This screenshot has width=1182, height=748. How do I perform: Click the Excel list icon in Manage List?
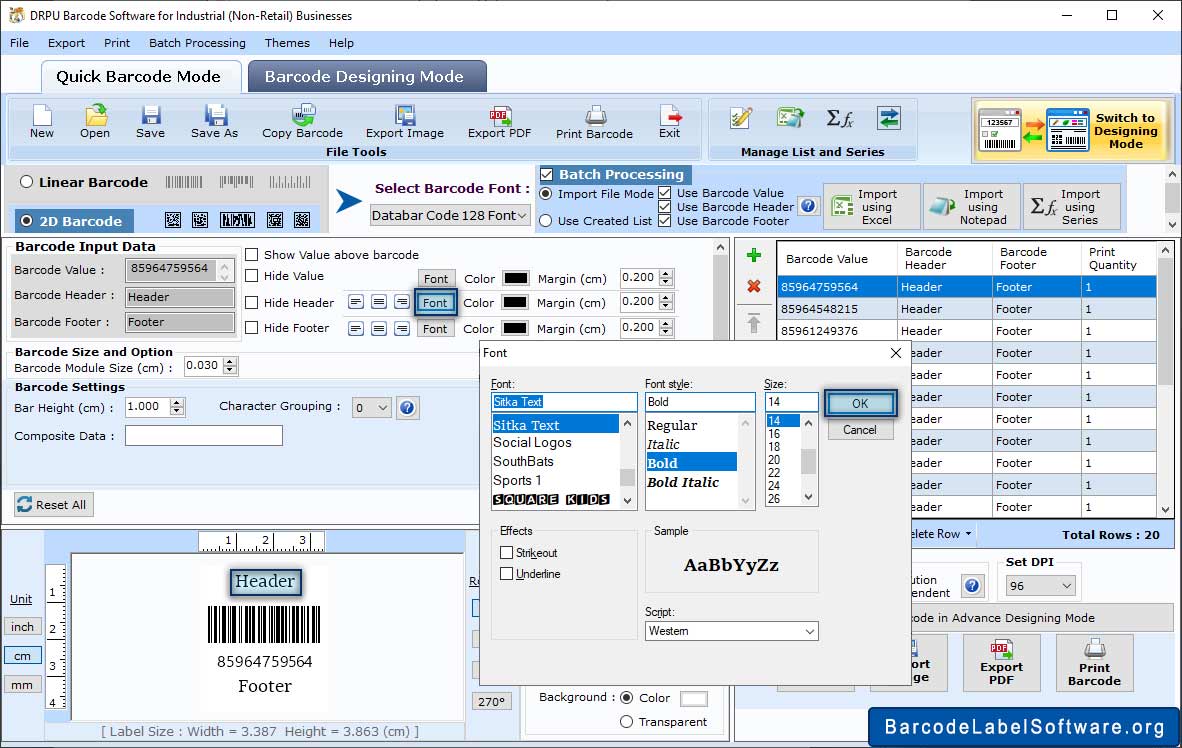(x=790, y=118)
